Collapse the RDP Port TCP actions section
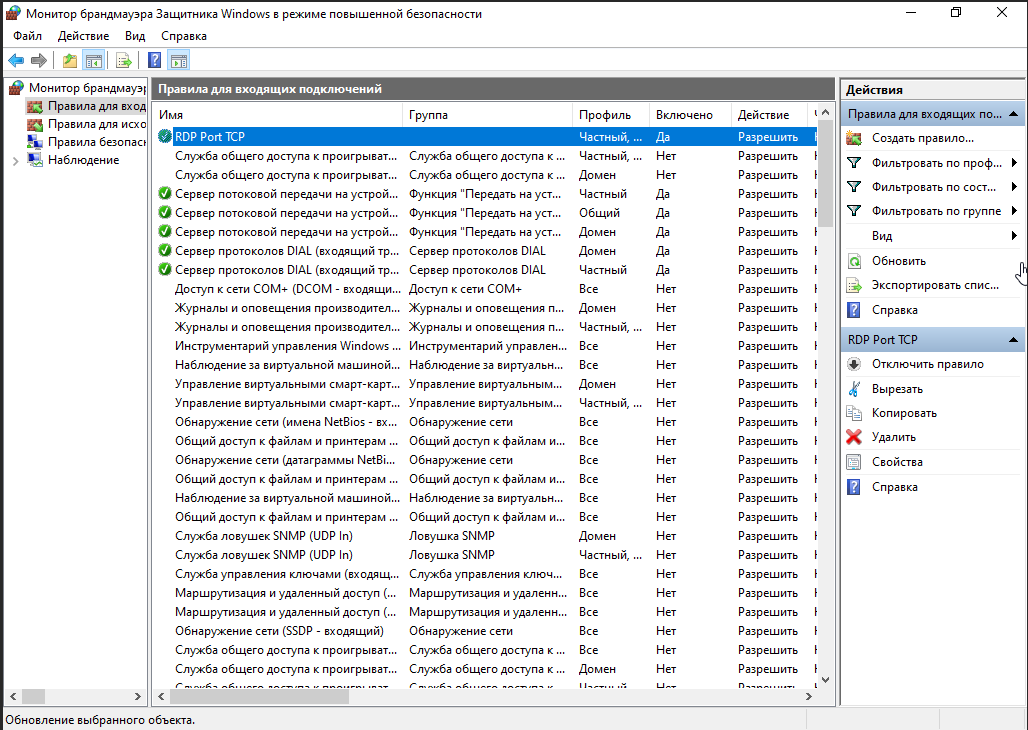 [x=1013, y=340]
